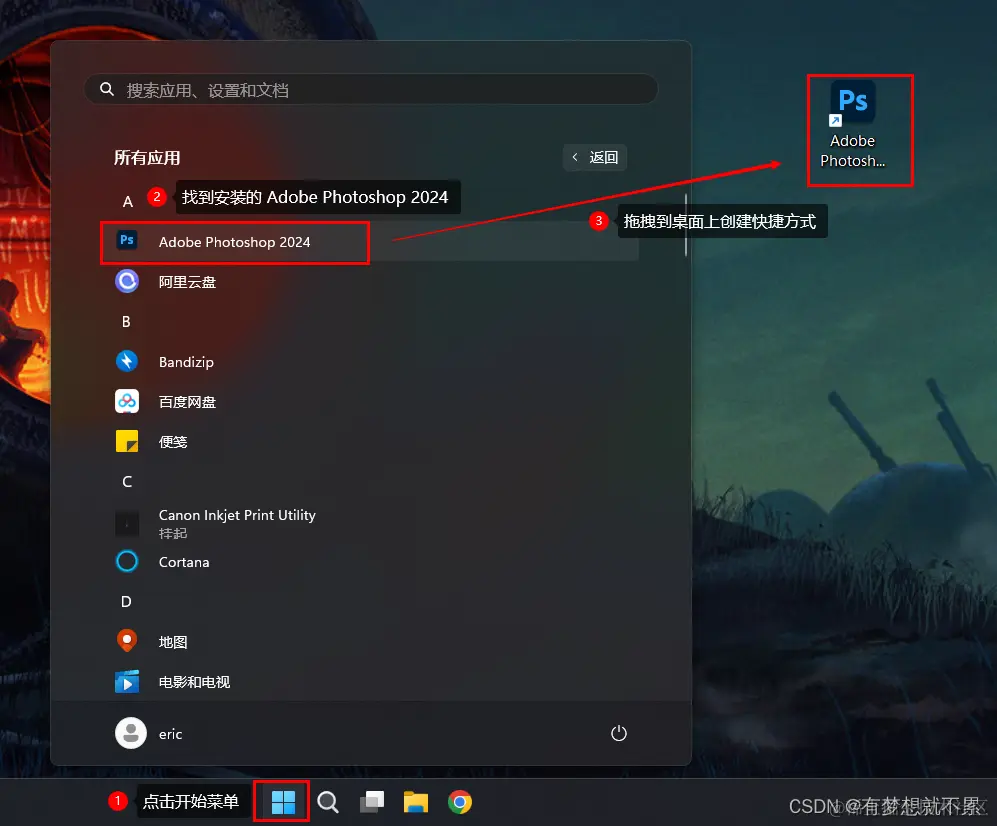Click the Canon Inkjet Print Utility icon
The image size is (997, 826).
point(127,523)
